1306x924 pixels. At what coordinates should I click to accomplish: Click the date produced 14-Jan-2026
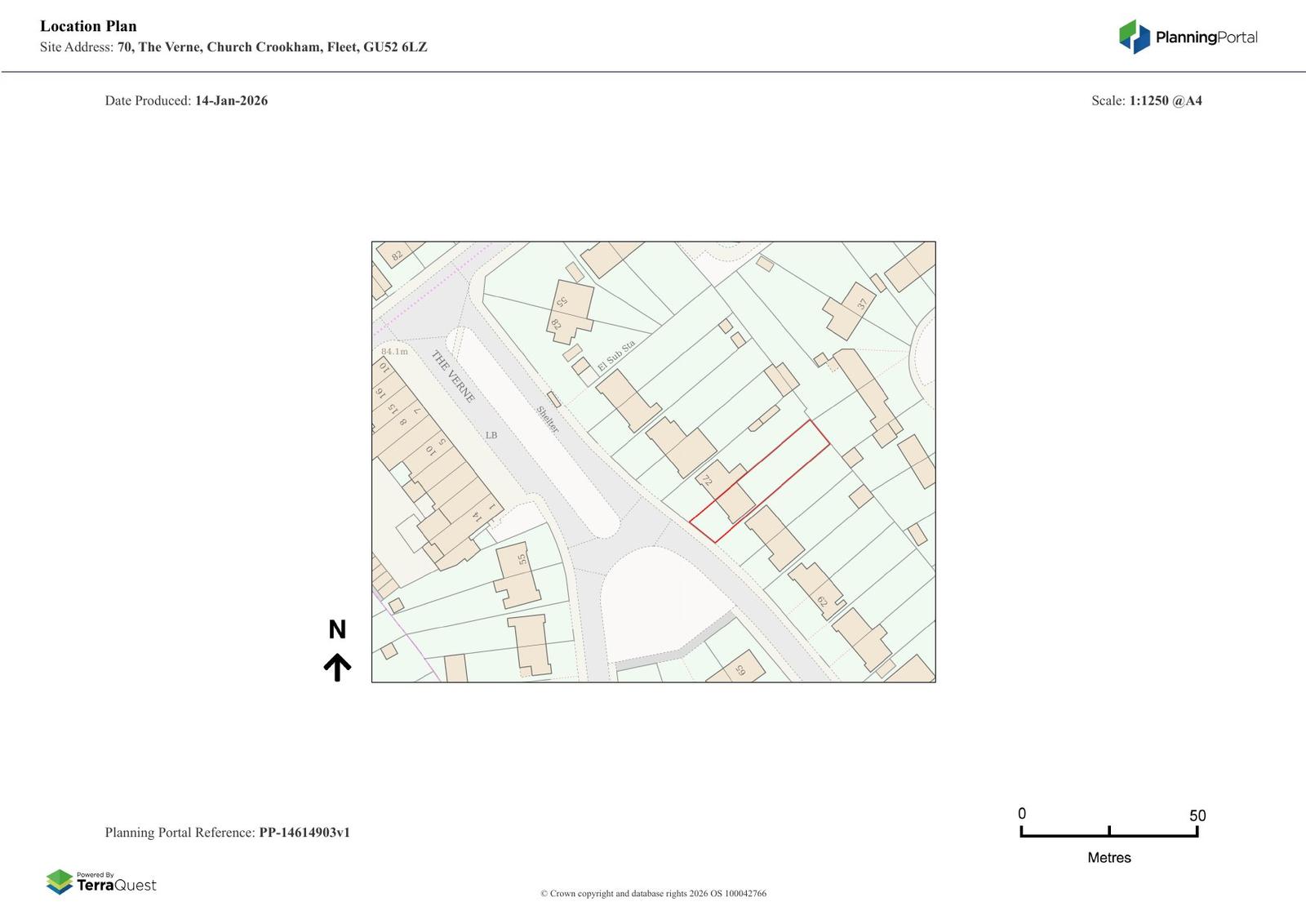(x=231, y=101)
